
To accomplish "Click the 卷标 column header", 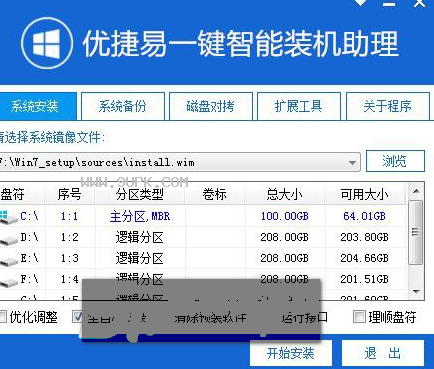I will (215, 194).
